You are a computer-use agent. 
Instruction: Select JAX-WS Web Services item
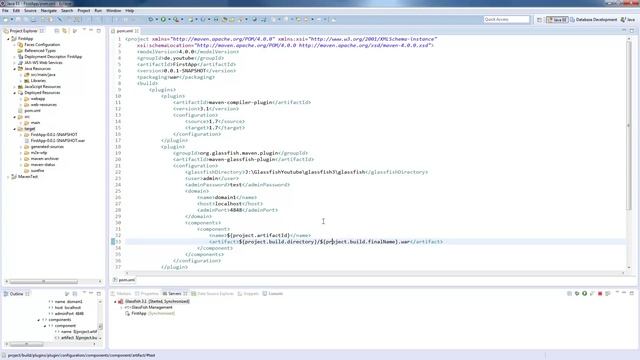tap(43, 63)
